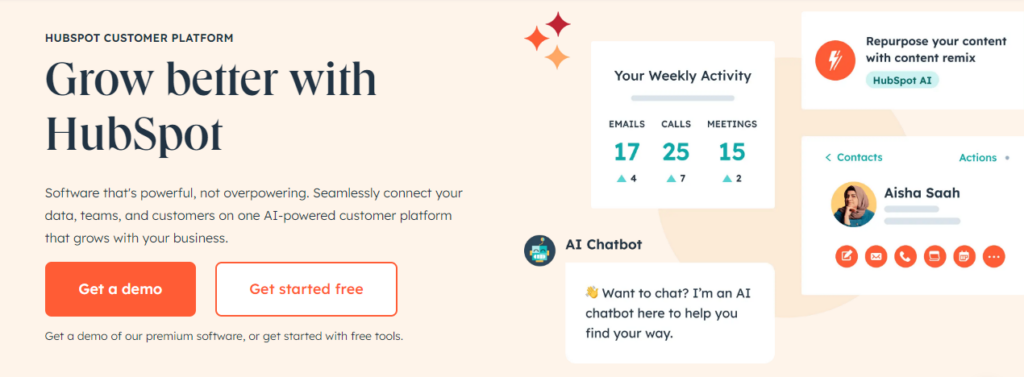Click the AI Chatbot robot avatar icon

pyautogui.click(x=539, y=250)
